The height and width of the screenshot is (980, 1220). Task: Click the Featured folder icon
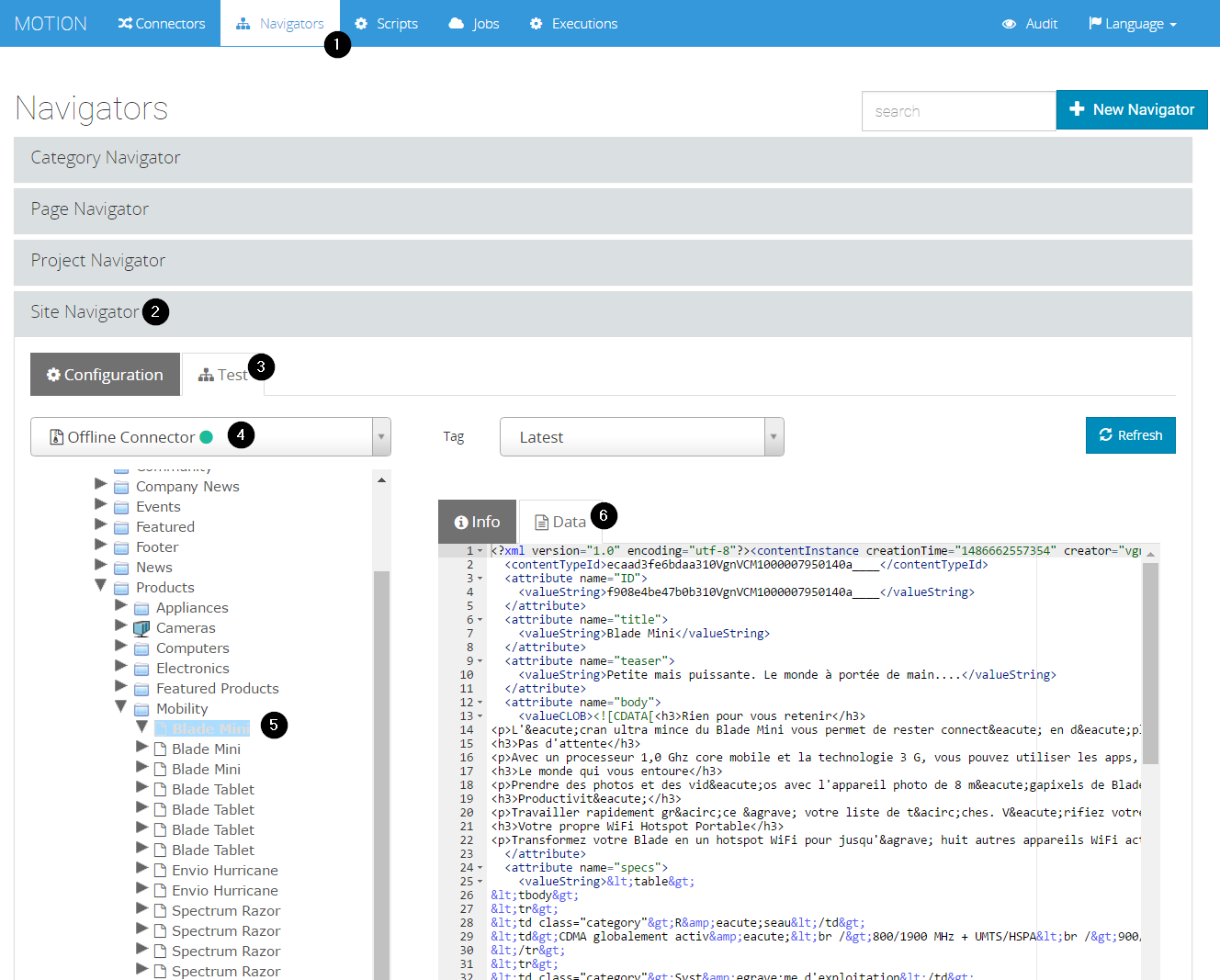(121, 527)
